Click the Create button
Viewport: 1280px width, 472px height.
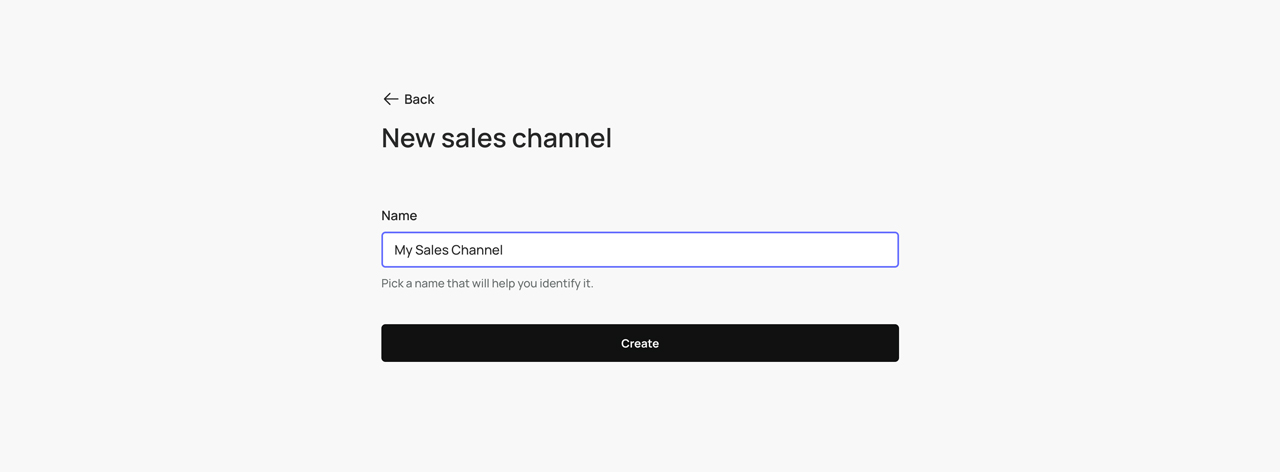tap(640, 343)
